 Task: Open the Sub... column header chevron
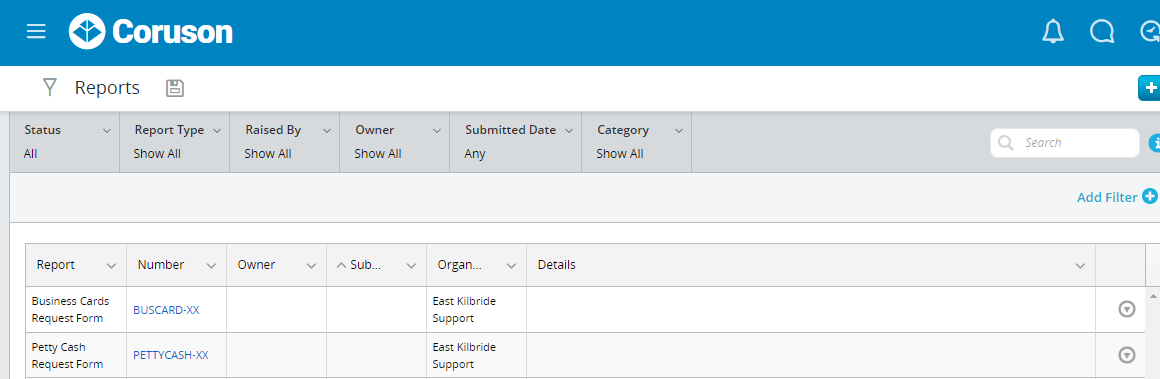click(x=411, y=266)
